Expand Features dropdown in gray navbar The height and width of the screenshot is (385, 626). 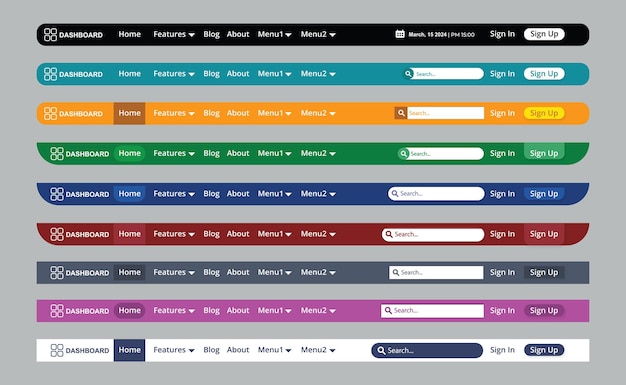coord(174,272)
